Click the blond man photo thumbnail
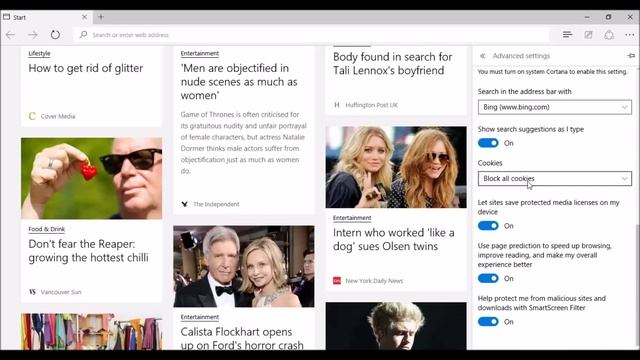The height and width of the screenshot is (360, 640). click(x=396, y=326)
